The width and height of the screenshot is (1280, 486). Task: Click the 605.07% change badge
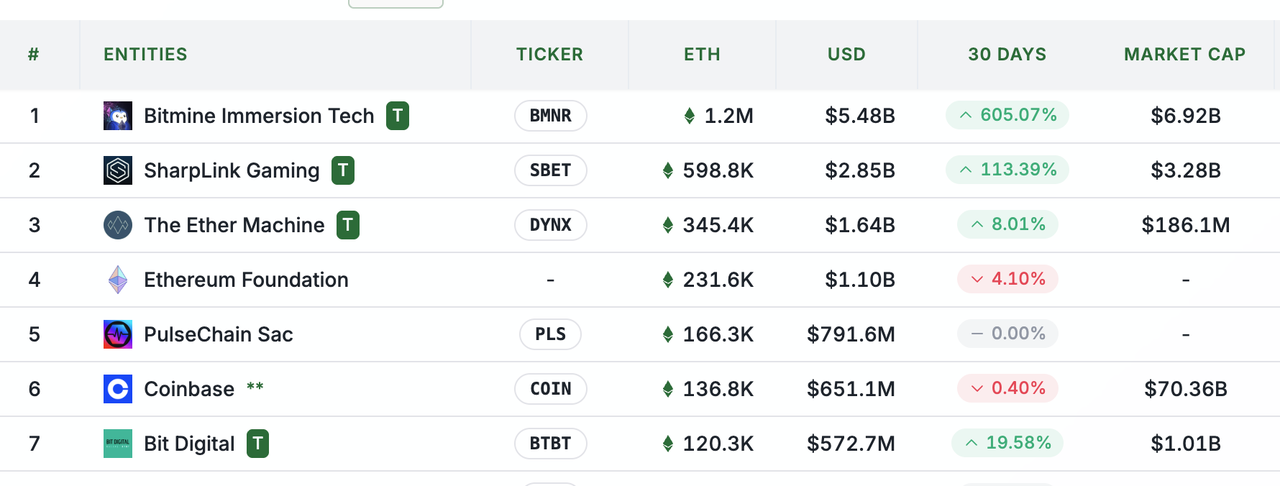tap(1007, 116)
